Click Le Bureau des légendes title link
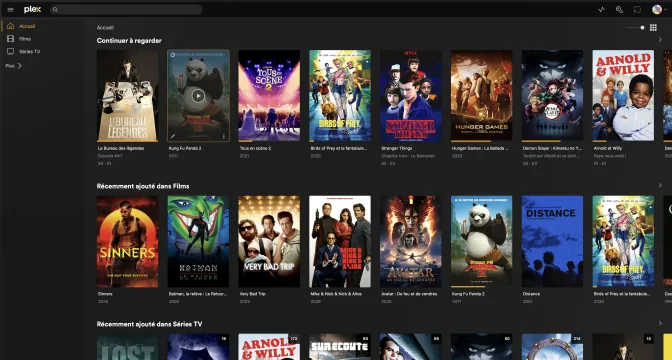Image resolution: width=672 pixels, height=360 pixels. pos(121,148)
